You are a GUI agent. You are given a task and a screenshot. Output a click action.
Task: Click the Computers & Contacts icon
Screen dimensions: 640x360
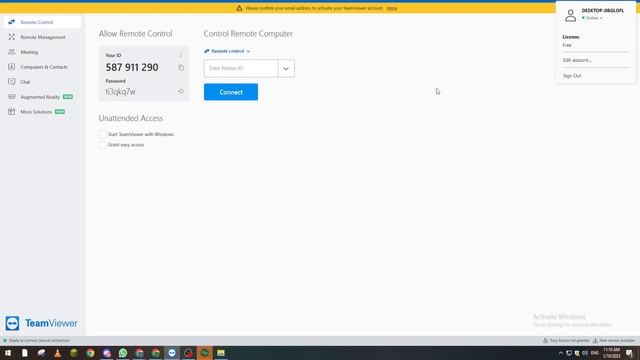pyautogui.click(x=11, y=67)
